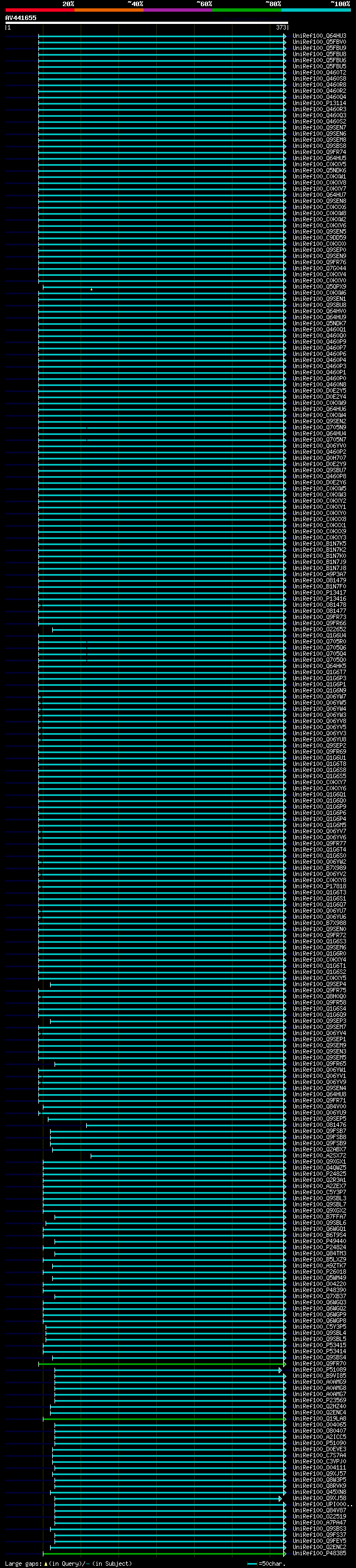Viewport: 356px width, 1568px height.
Task: Open hit UniRef100_P23569
Action: click(319, 1401)
